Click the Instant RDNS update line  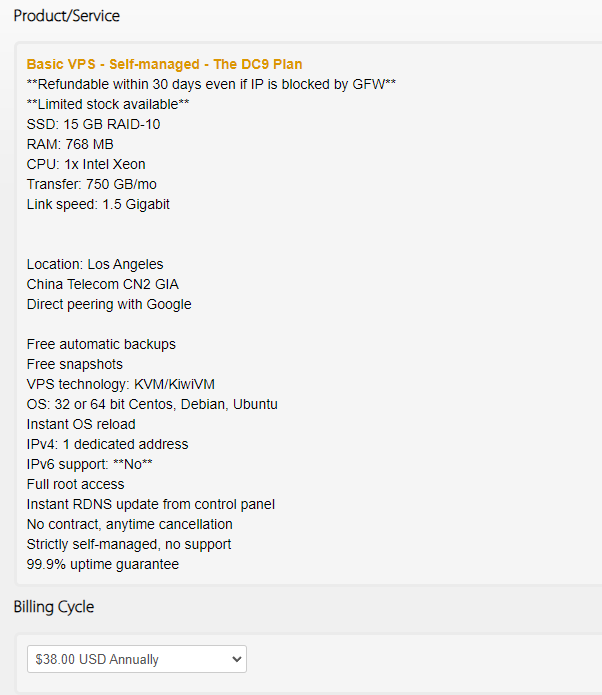click(x=151, y=504)
